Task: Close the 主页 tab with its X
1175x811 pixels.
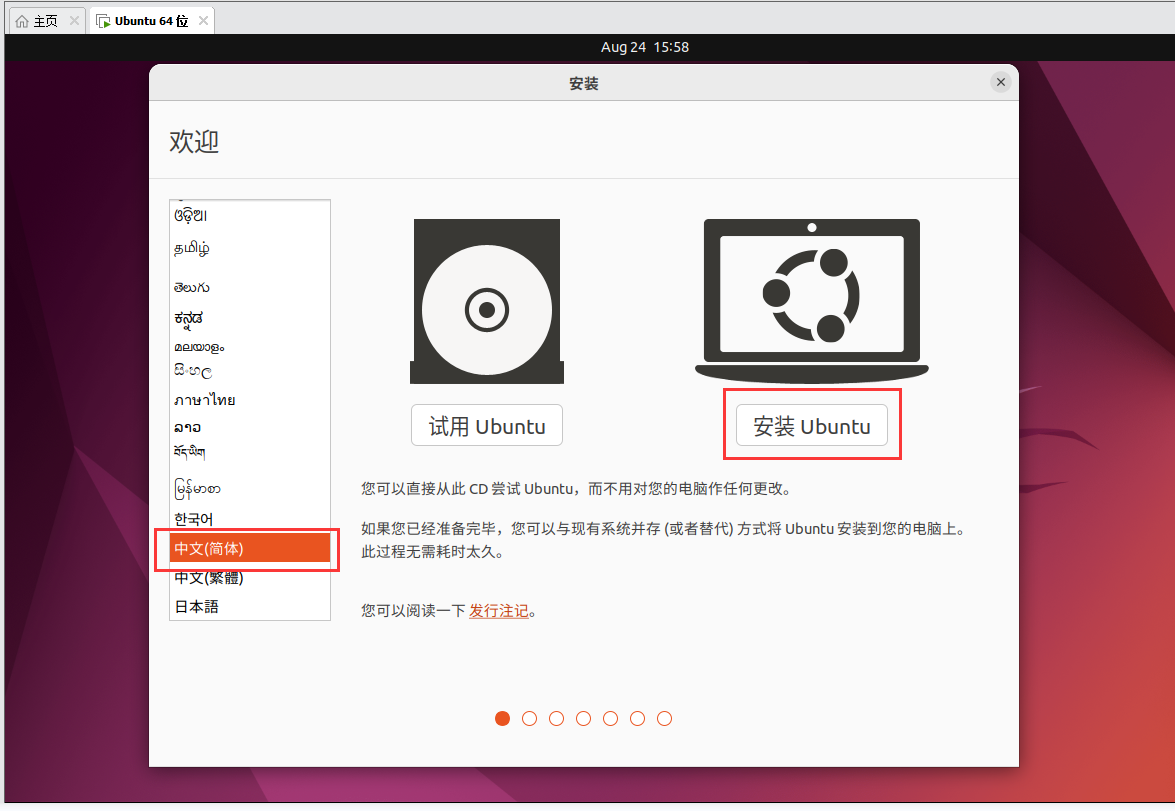Action: click(74, 21)
